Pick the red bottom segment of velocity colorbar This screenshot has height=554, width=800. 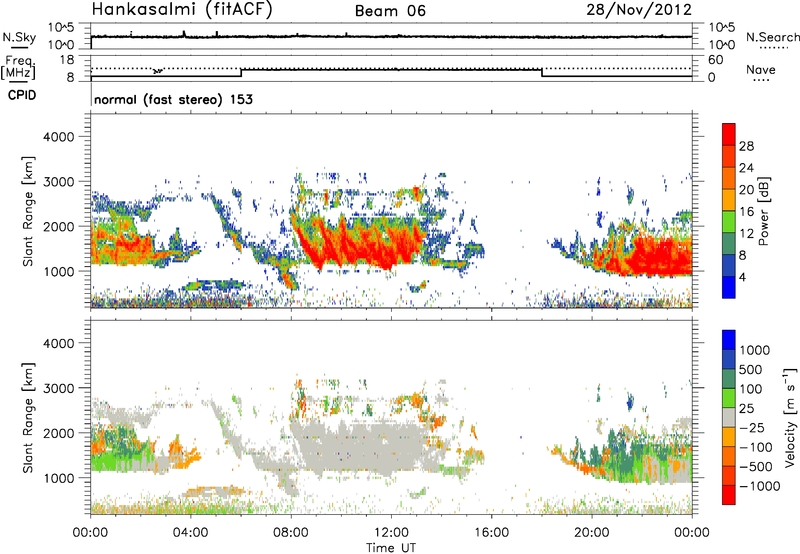pos(729,495)
